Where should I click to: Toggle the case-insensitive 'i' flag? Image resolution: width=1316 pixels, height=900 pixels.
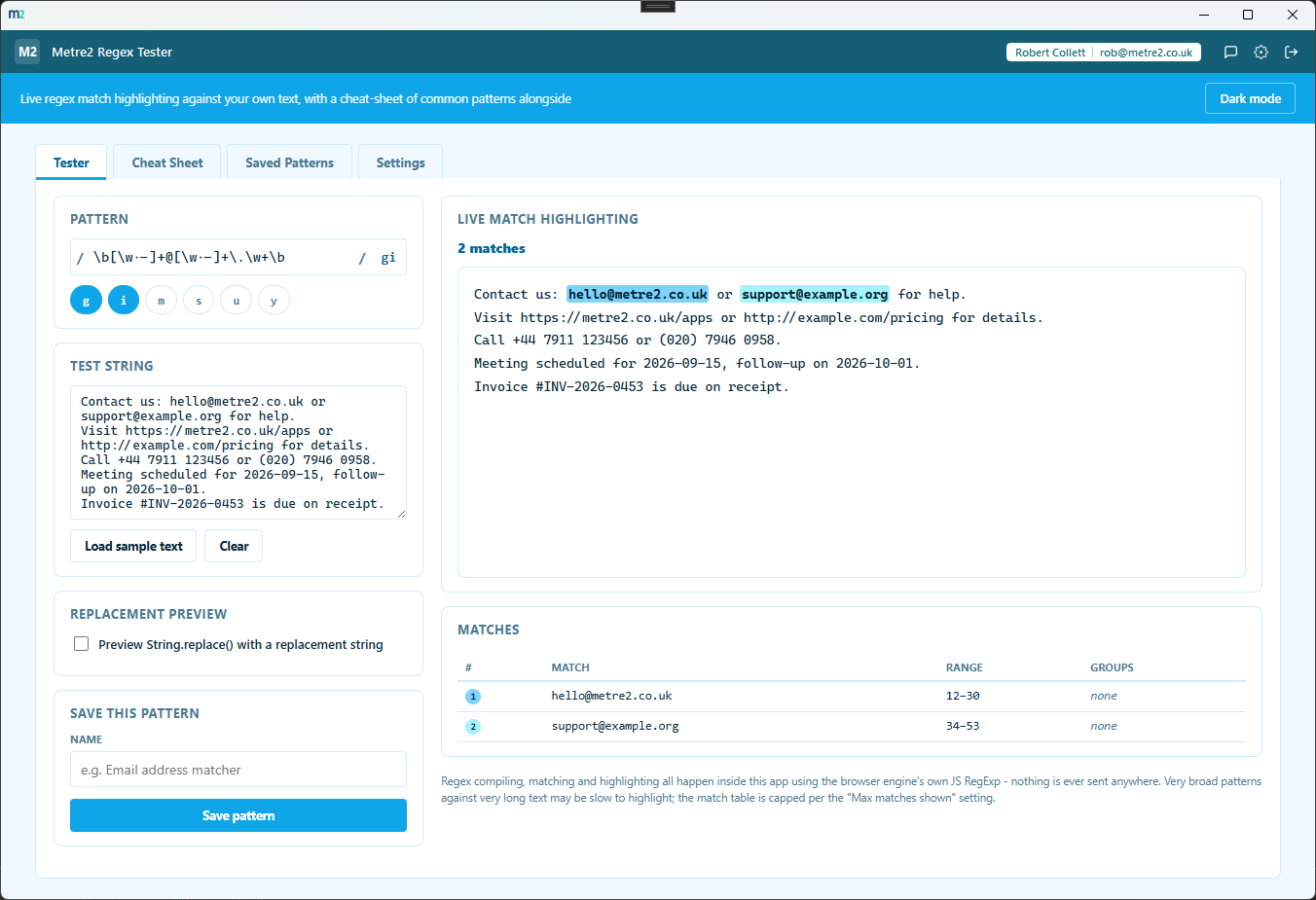click(124, 301)
